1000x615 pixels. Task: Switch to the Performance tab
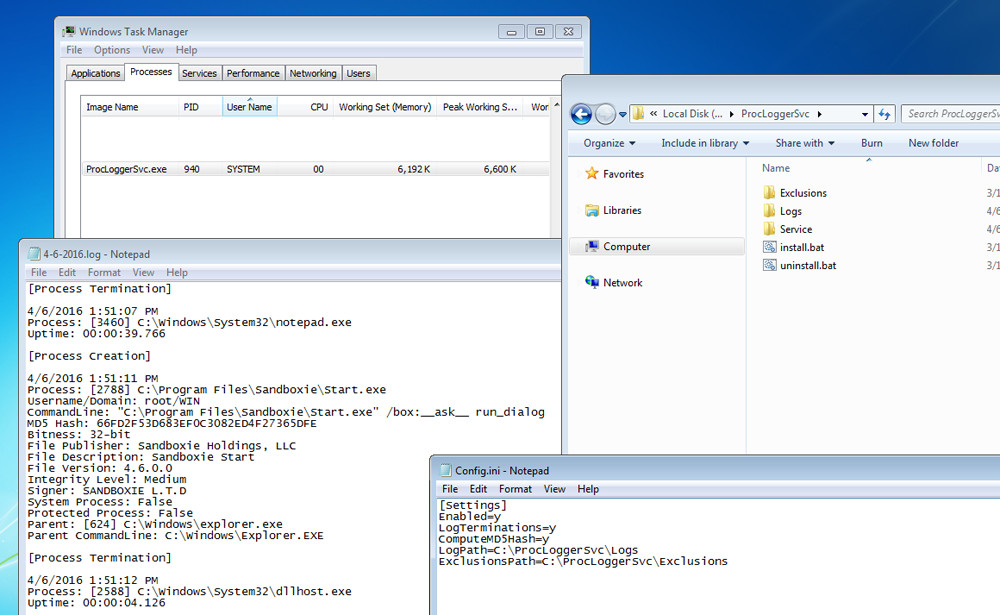click(x=253, y=73)
